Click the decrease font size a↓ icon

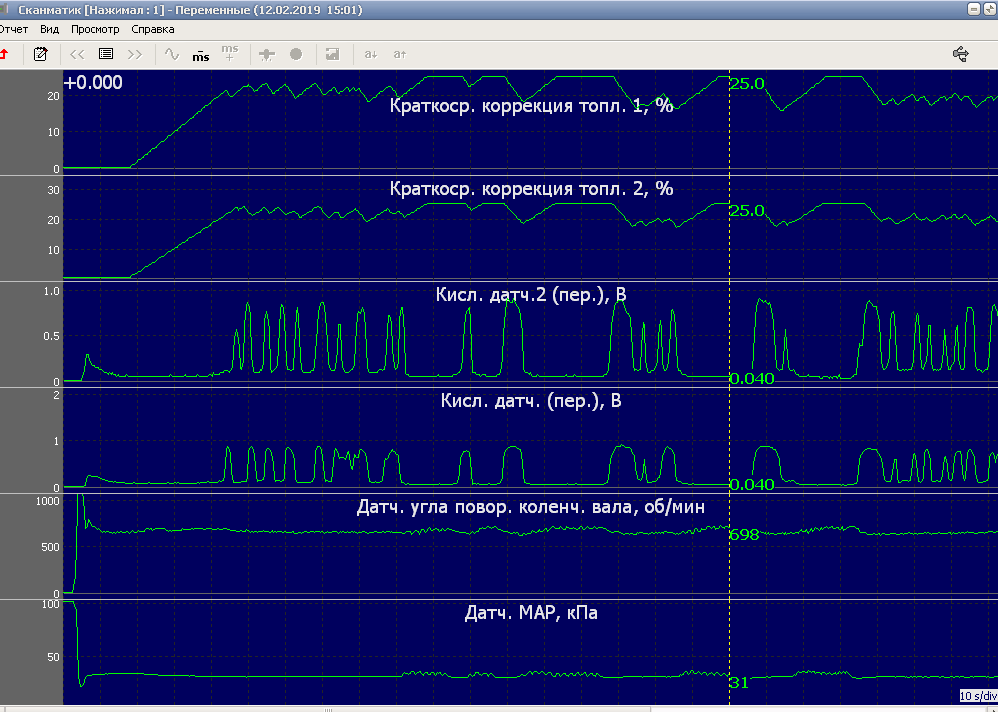tap(370, 54)
